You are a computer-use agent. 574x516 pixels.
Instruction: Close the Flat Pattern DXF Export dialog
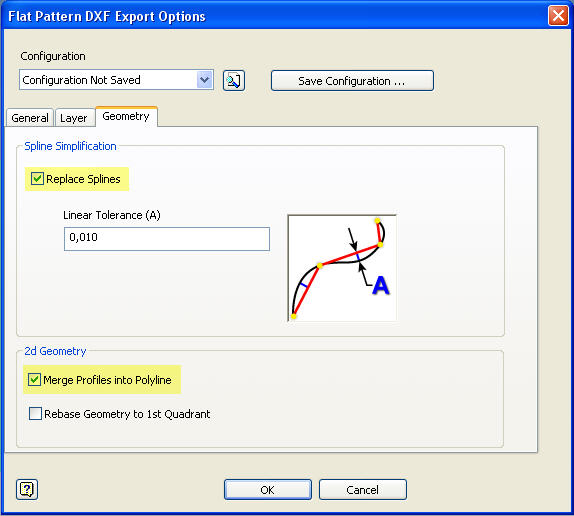click(x=558, y=16)
